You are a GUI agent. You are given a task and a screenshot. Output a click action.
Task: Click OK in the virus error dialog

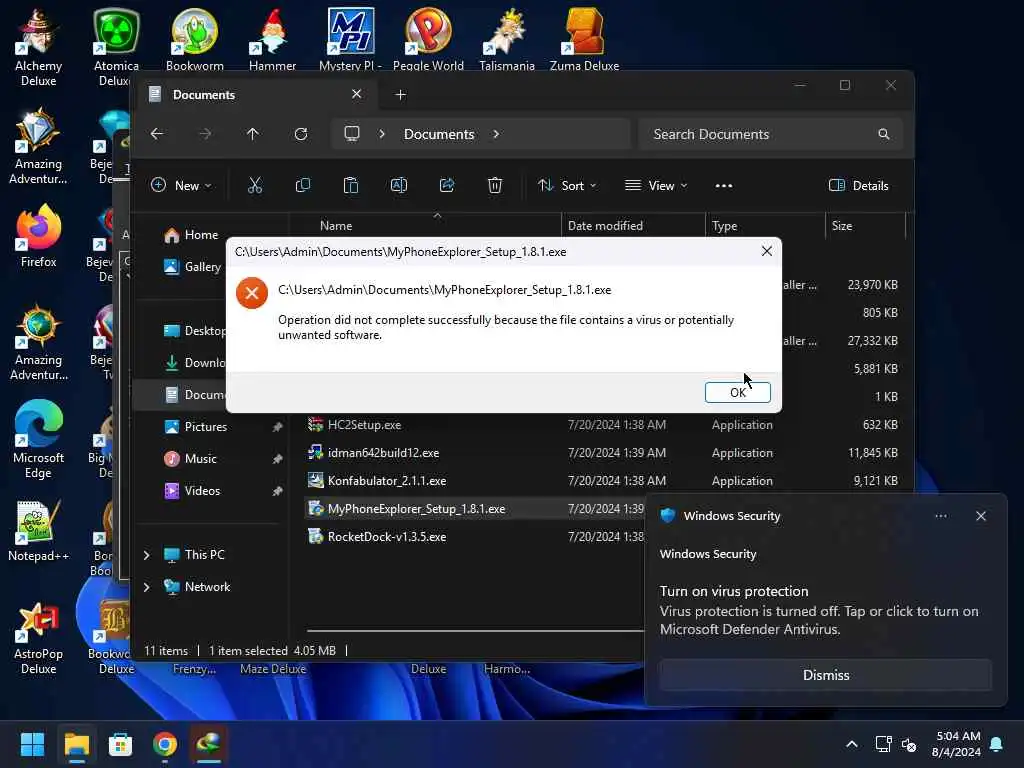pos(737,392)
